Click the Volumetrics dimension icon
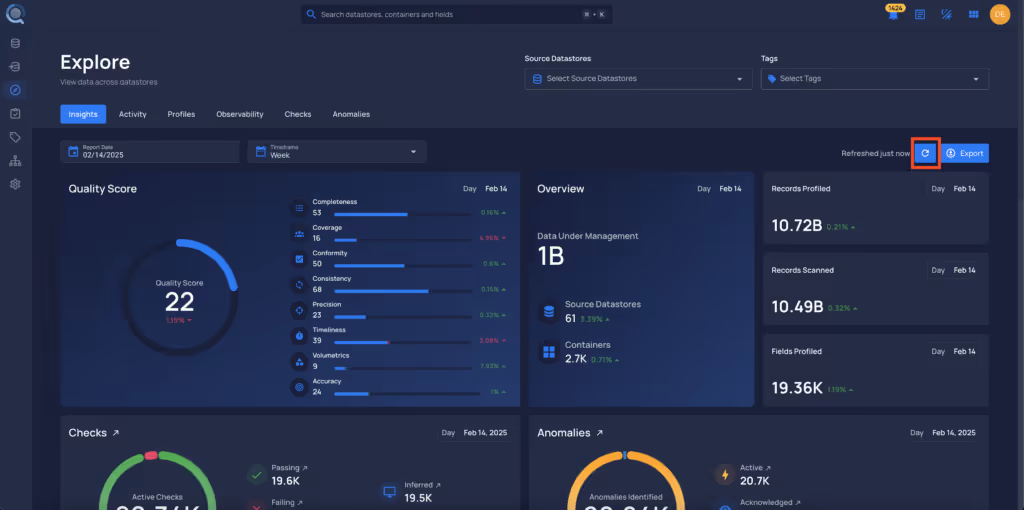Image resolution: width=1024 pixels, height=510 pixels. [299, 361]
